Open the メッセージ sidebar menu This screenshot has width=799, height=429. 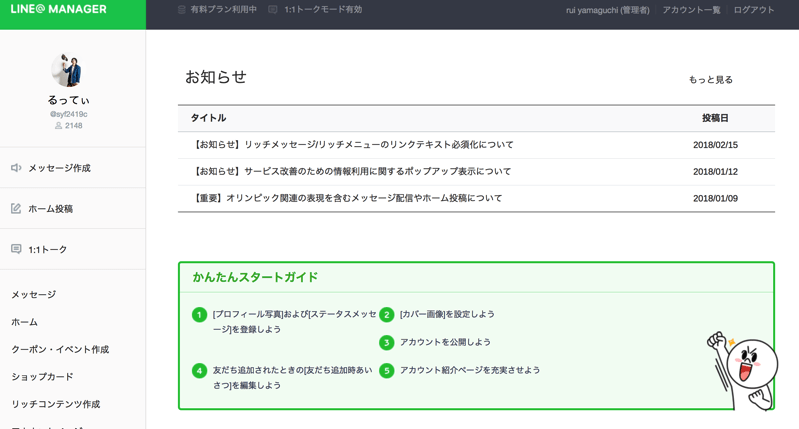(x=34, y=295)
